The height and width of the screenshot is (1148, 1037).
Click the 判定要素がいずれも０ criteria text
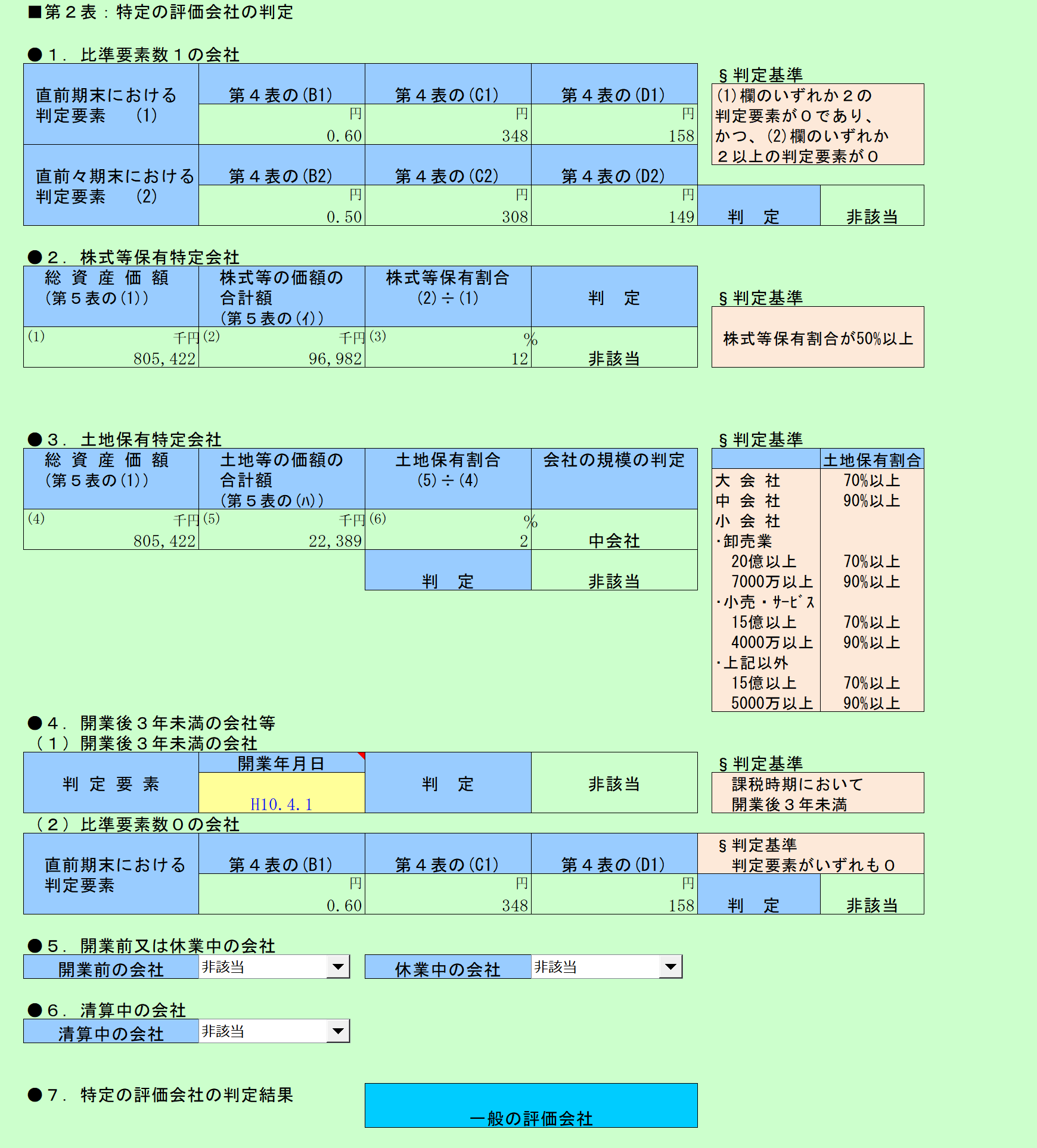(814, 865)
